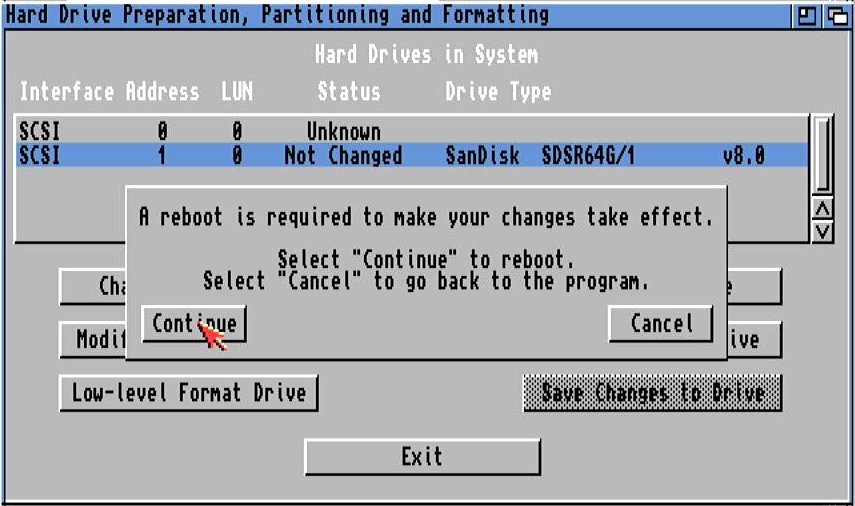
Task: Click Continue to reboot
Action: pyautogui.click(x=194, y=324)
